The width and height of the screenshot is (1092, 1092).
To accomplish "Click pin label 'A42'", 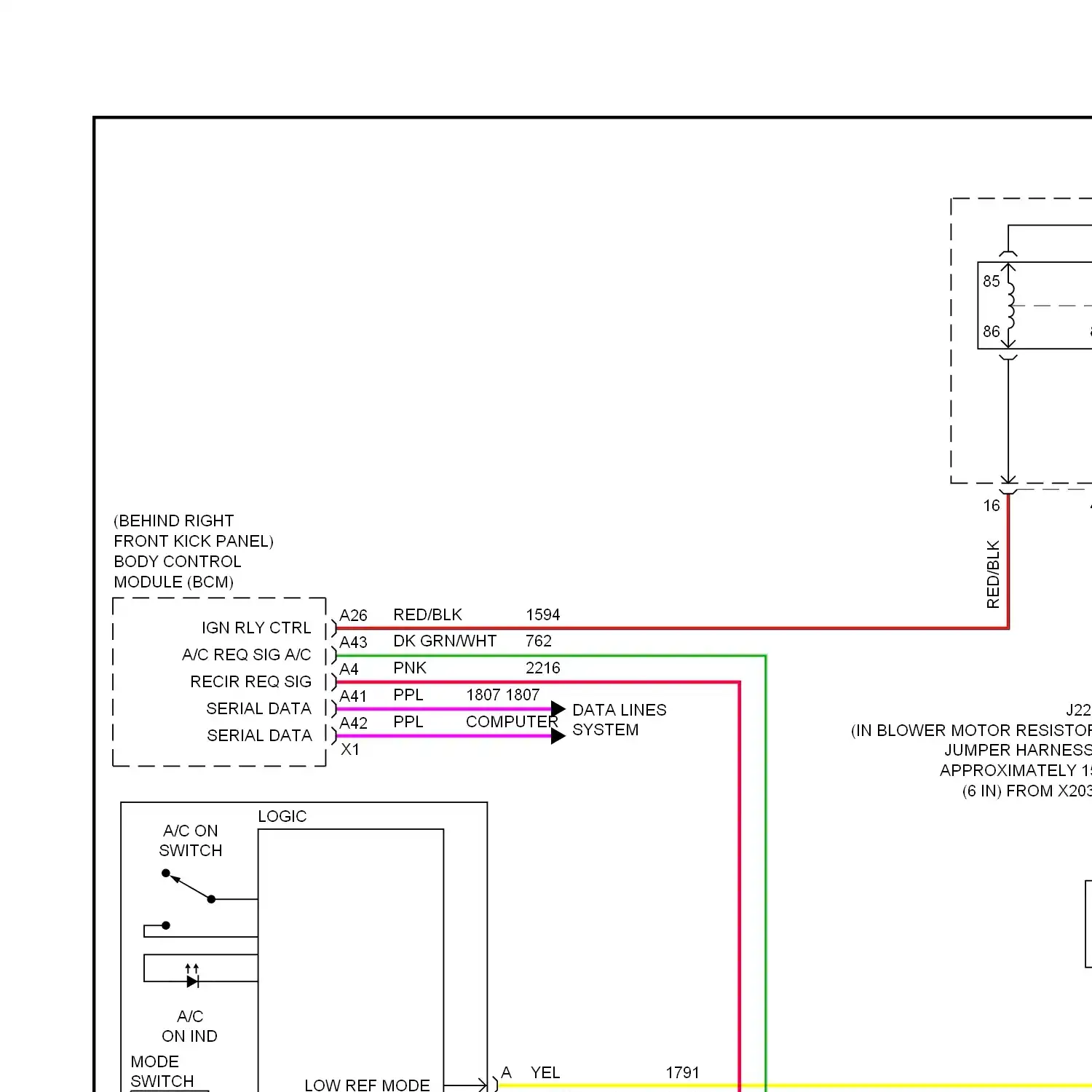I will pyautogui.click(x=353, y=723).
